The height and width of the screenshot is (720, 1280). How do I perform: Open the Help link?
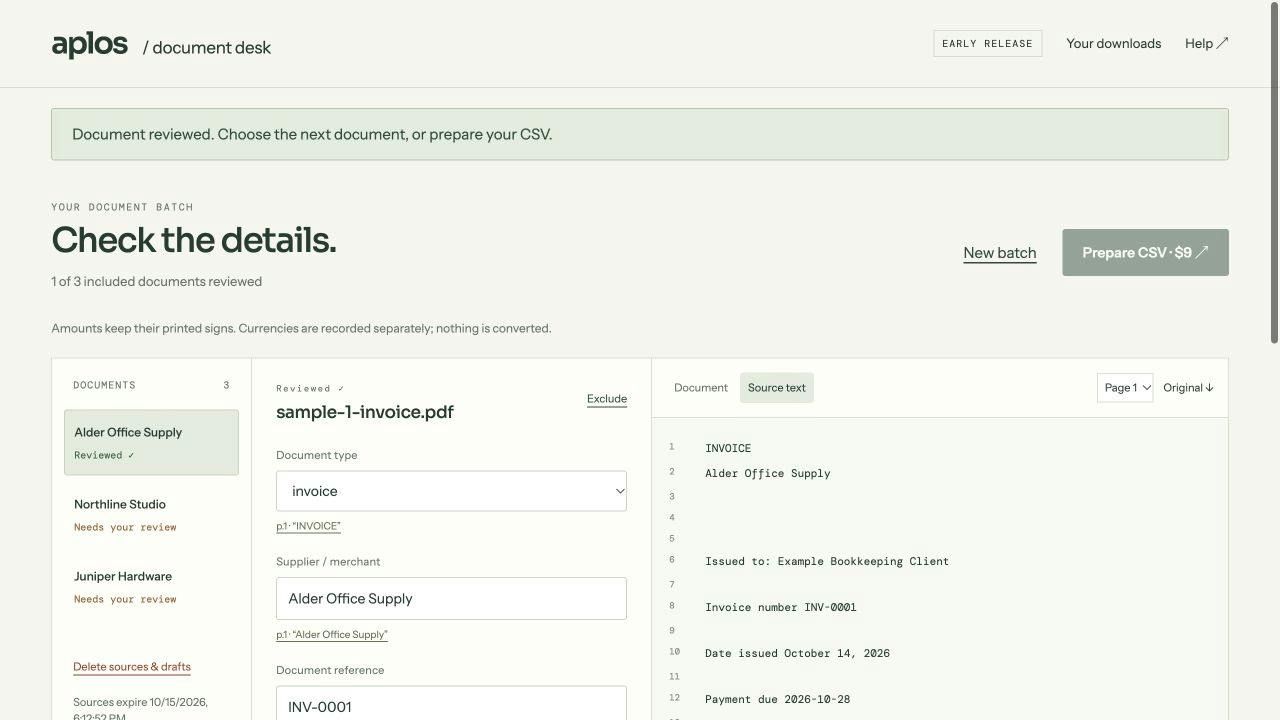tap(1206, 43)
